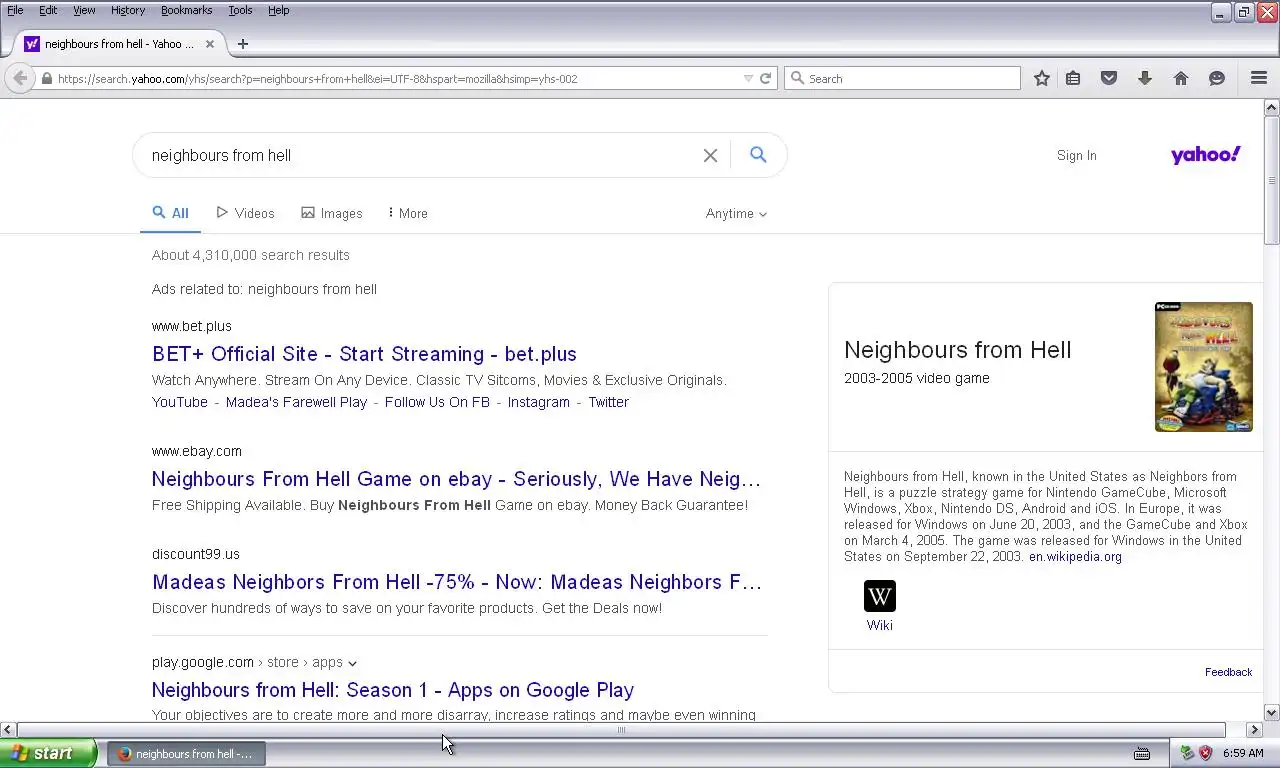Click Sign In link
The height and width of the screenshot is (768, 1280).
[1076, 155]
